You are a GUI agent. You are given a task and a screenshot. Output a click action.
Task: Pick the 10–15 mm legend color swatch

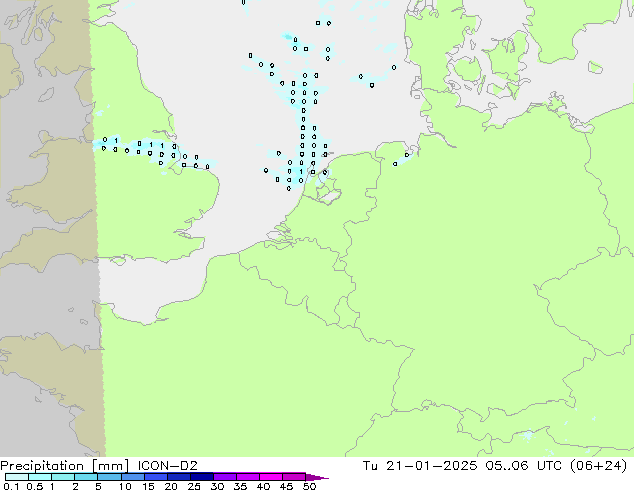132,477
